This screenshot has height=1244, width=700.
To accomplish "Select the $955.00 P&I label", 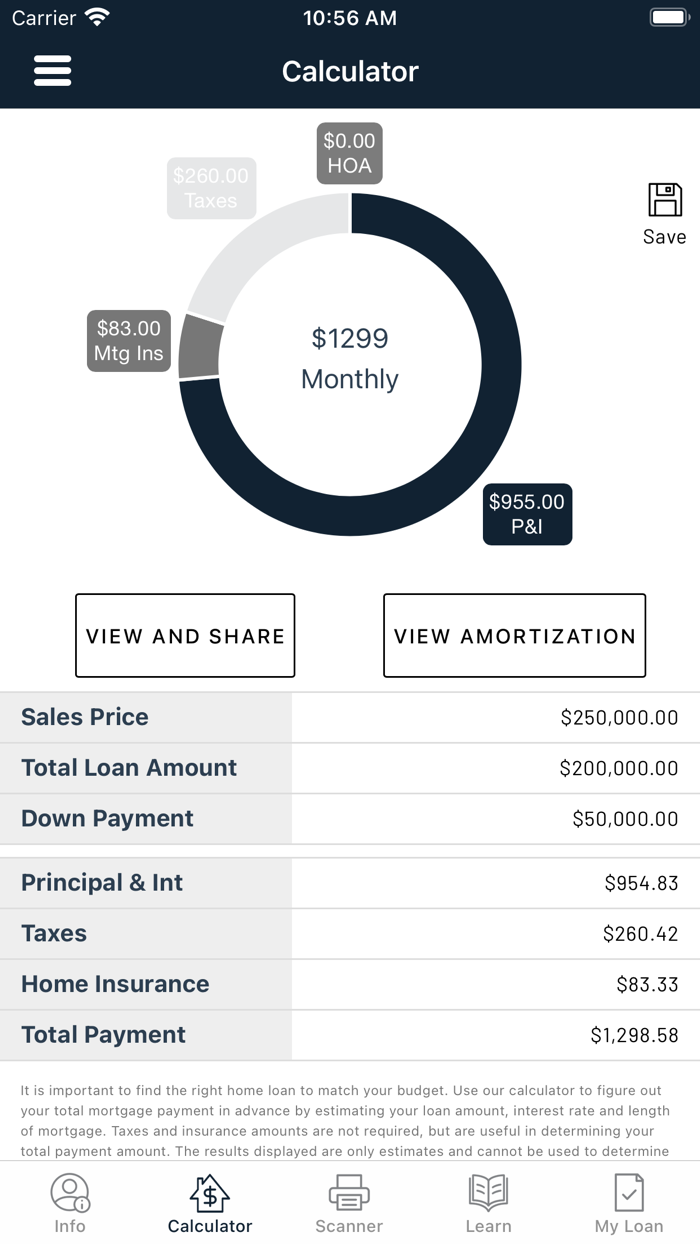I will click(x=527, y=514).
